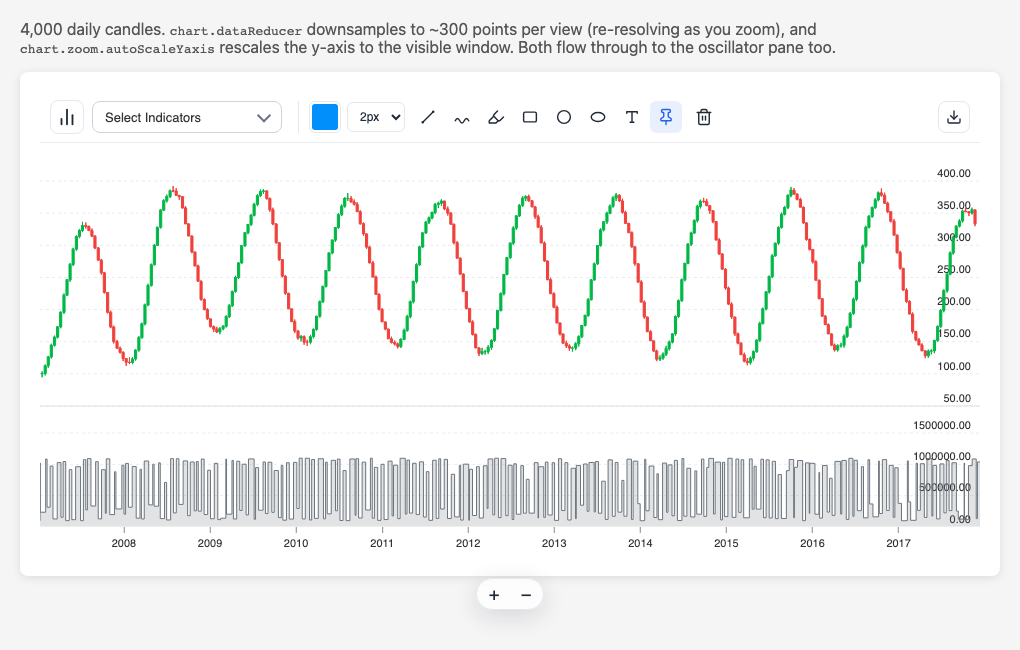Click the chart.dataReducer code text

[x=235, y=31]
